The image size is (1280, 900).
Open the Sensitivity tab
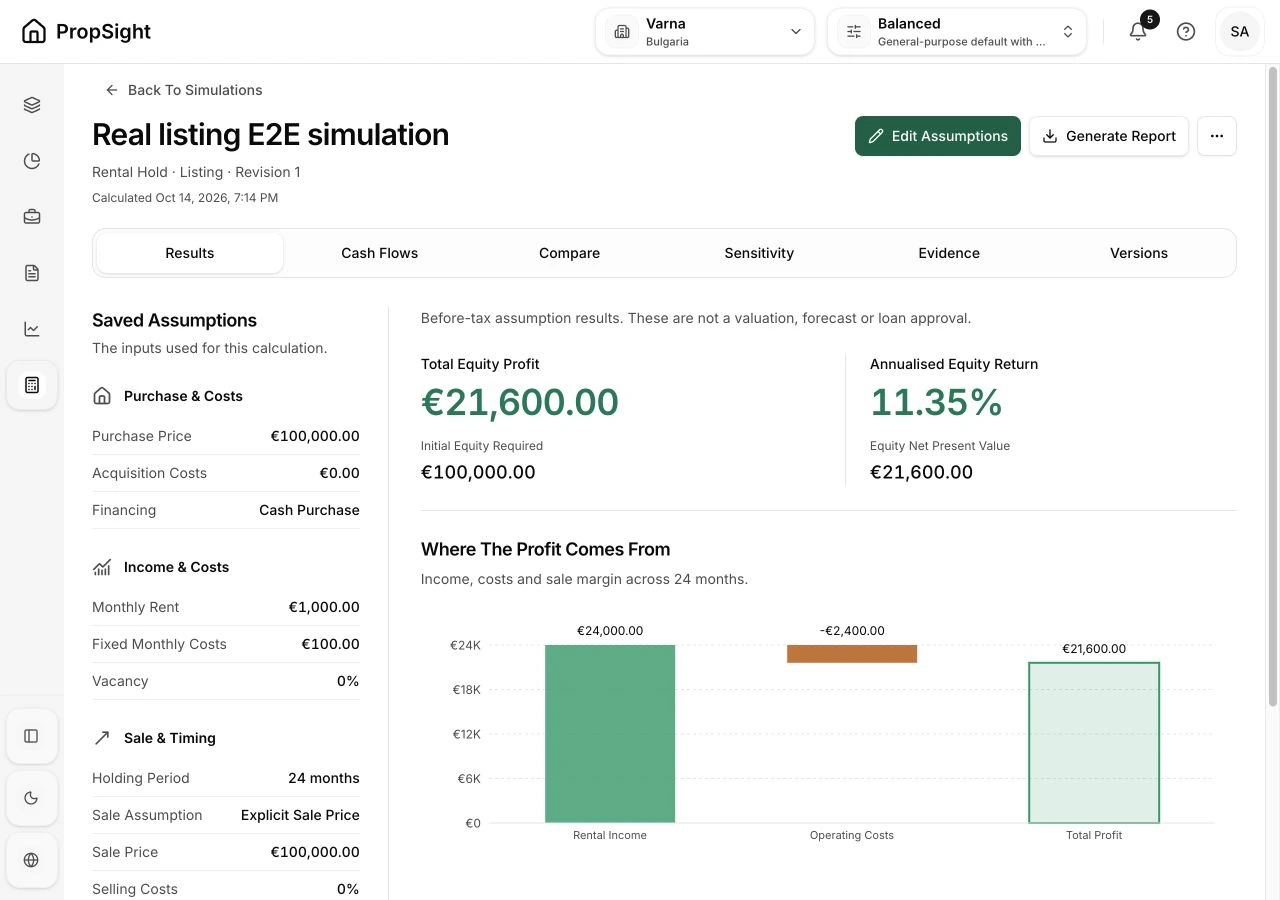coord(759,253)
